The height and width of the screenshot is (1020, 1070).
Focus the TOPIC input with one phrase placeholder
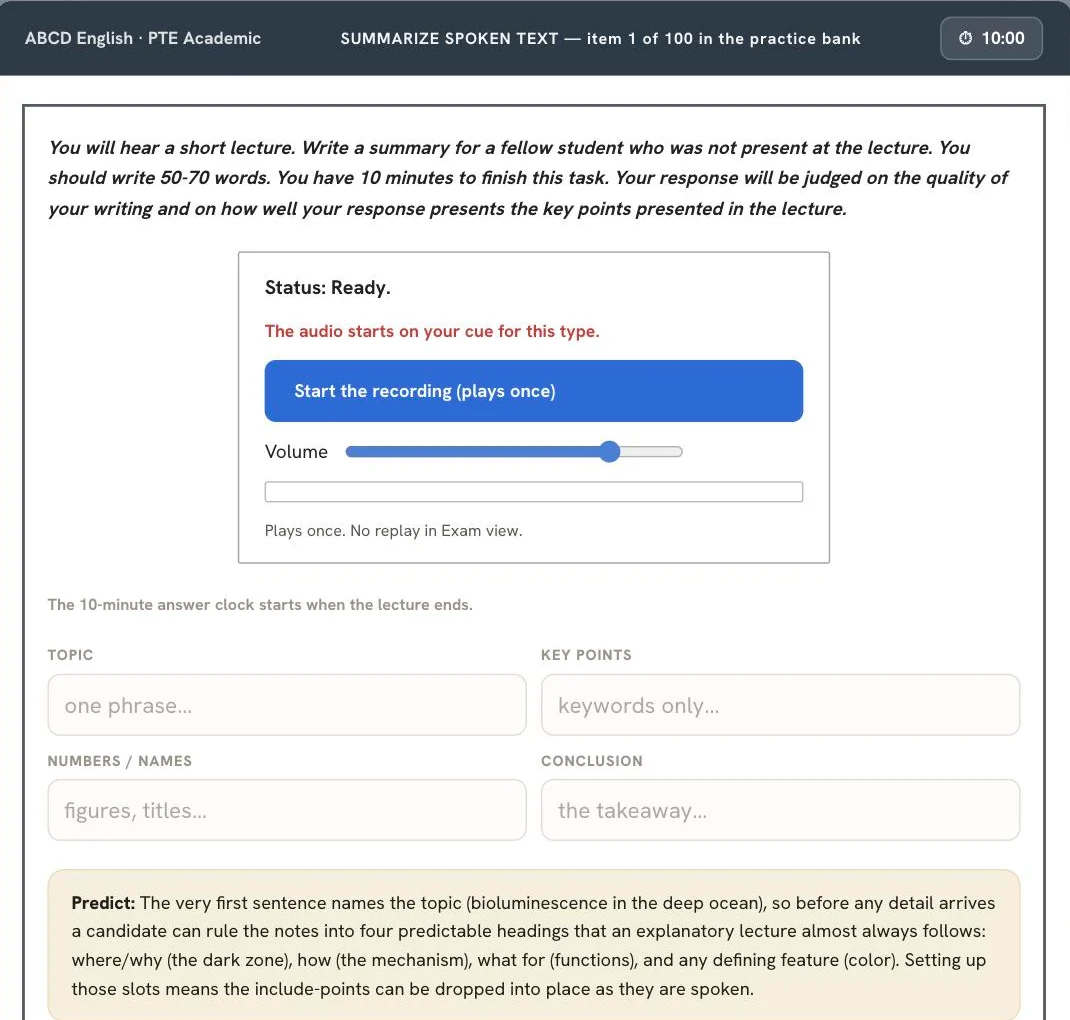pos(287,705)
